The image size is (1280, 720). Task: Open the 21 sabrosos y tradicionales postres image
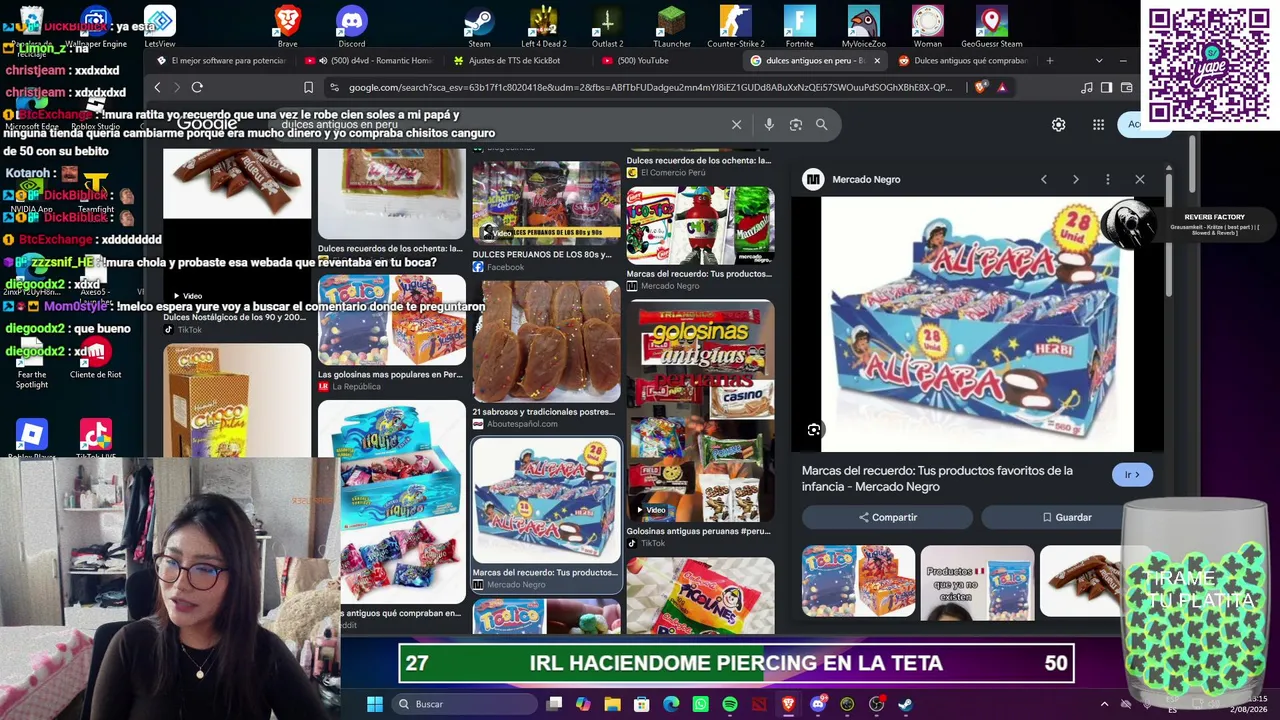pyautogui.click(x=546, y=342)
